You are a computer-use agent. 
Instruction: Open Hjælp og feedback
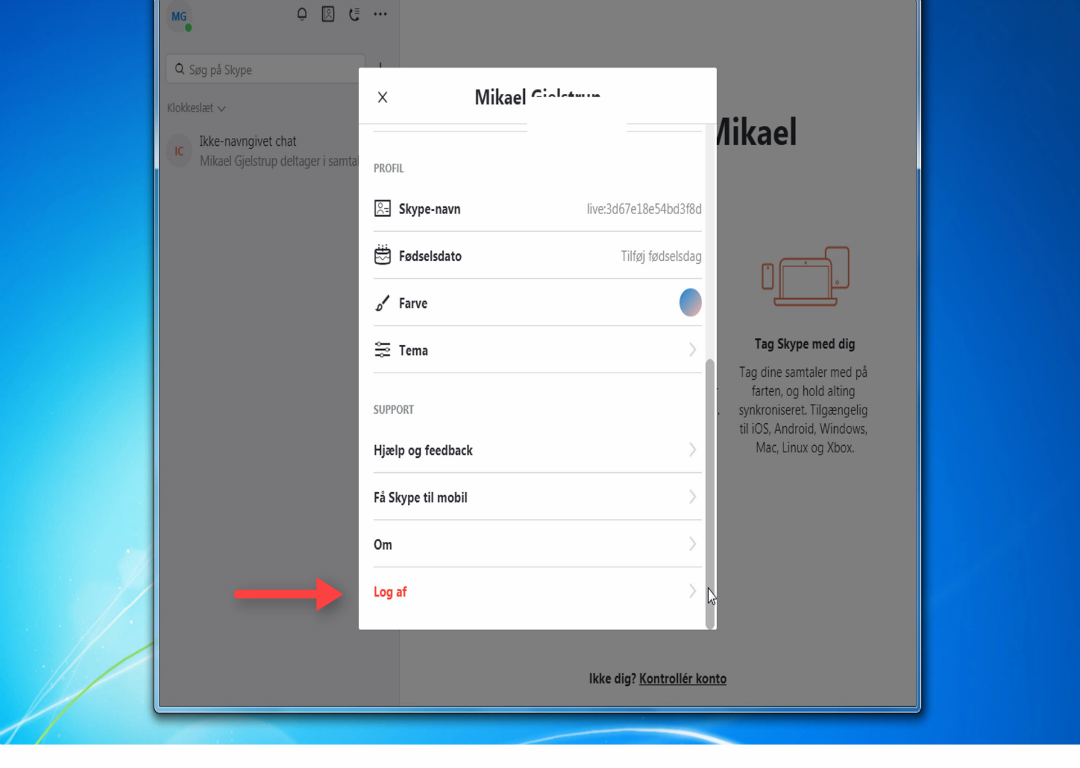pyautogui.click(x=537, y=450)
